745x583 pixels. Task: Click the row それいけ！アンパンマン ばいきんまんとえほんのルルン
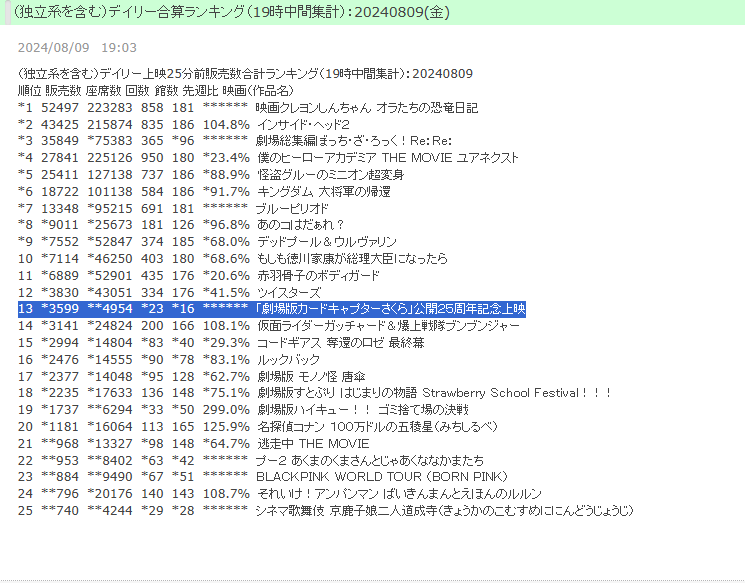(x=280, y=494)
